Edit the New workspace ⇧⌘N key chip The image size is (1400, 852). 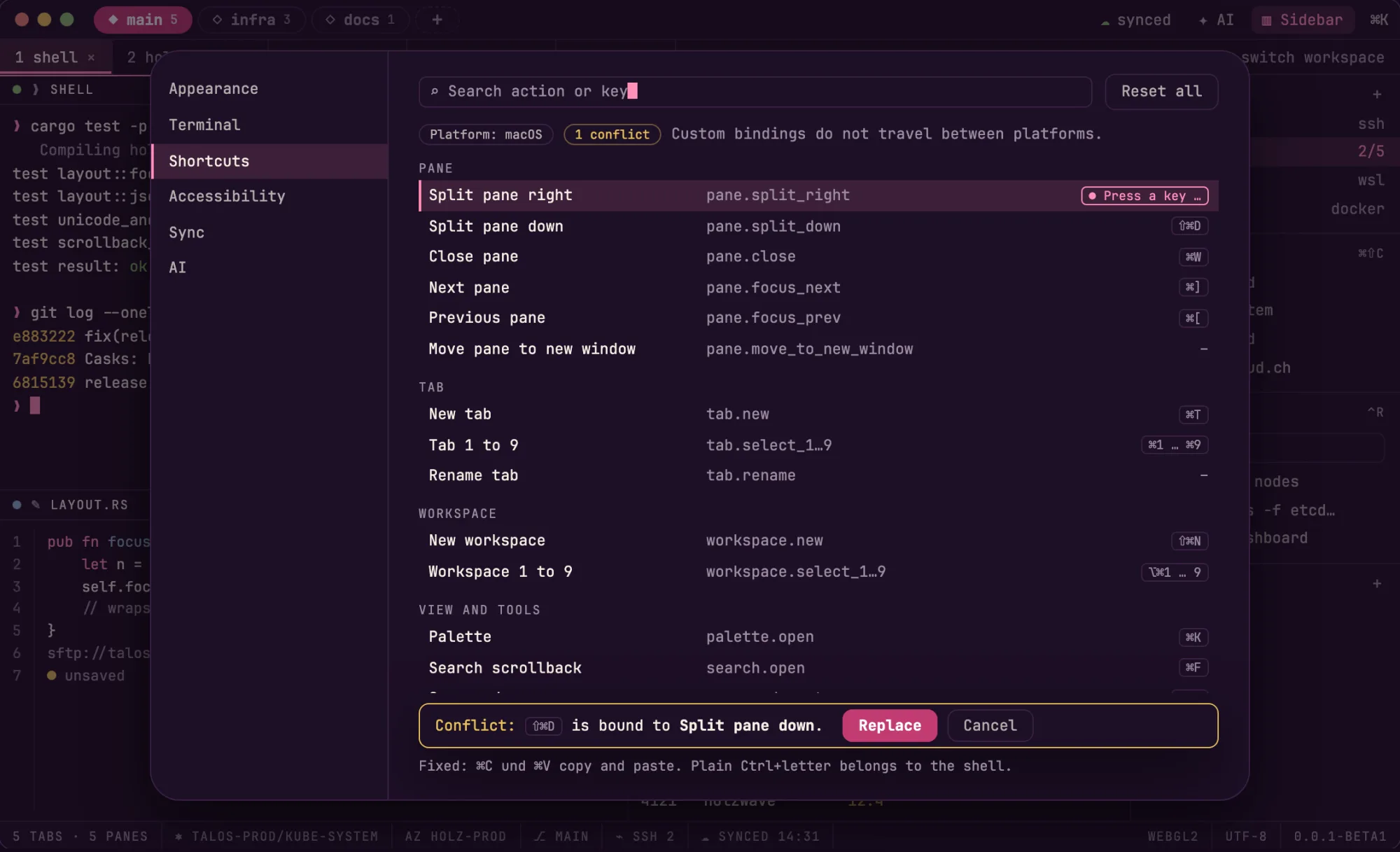click(x=1189, y=541)
